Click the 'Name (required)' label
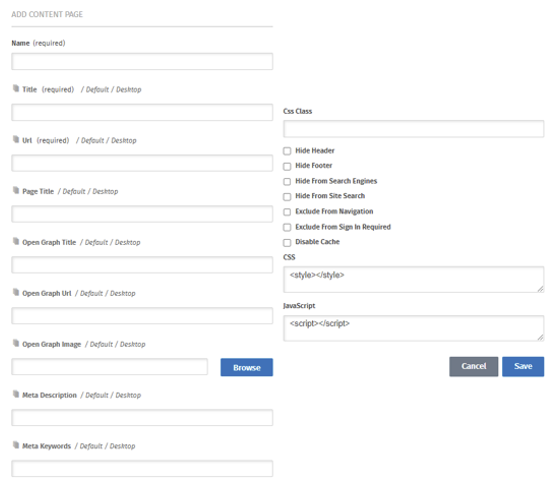The image size is (558, 491). pyautogui.click(x=38, y=43)
